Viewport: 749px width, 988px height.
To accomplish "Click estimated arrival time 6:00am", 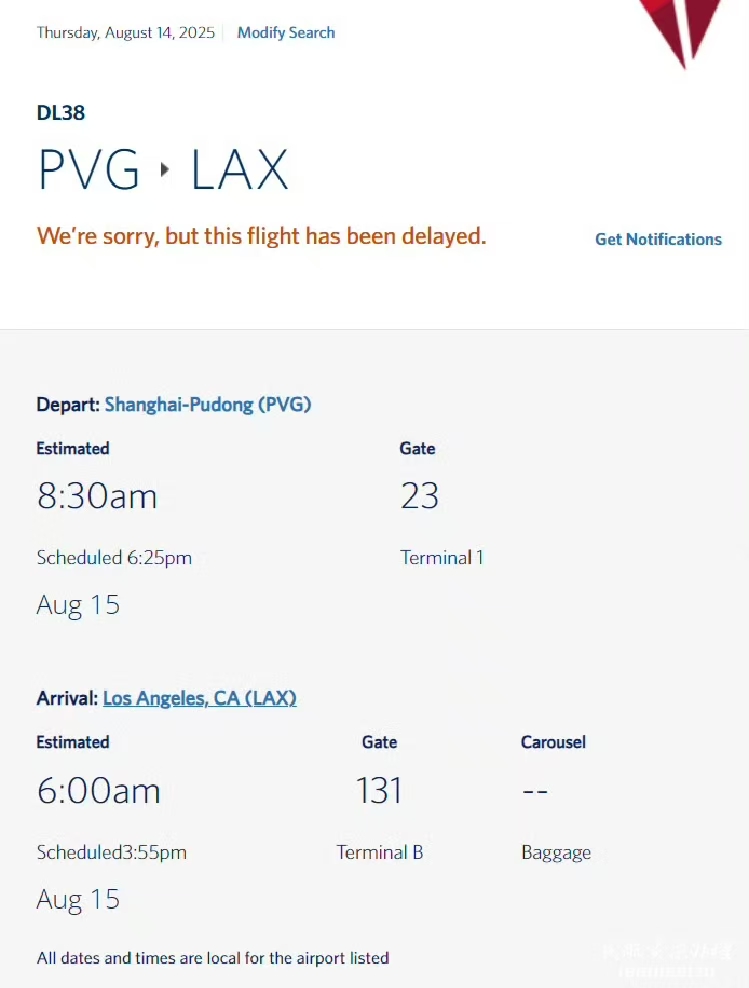I will click(99, 790).
